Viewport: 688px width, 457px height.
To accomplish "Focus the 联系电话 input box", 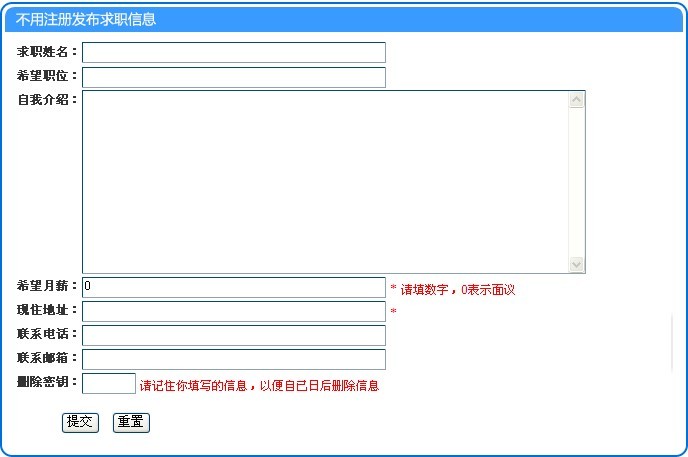I will (233, 335).
